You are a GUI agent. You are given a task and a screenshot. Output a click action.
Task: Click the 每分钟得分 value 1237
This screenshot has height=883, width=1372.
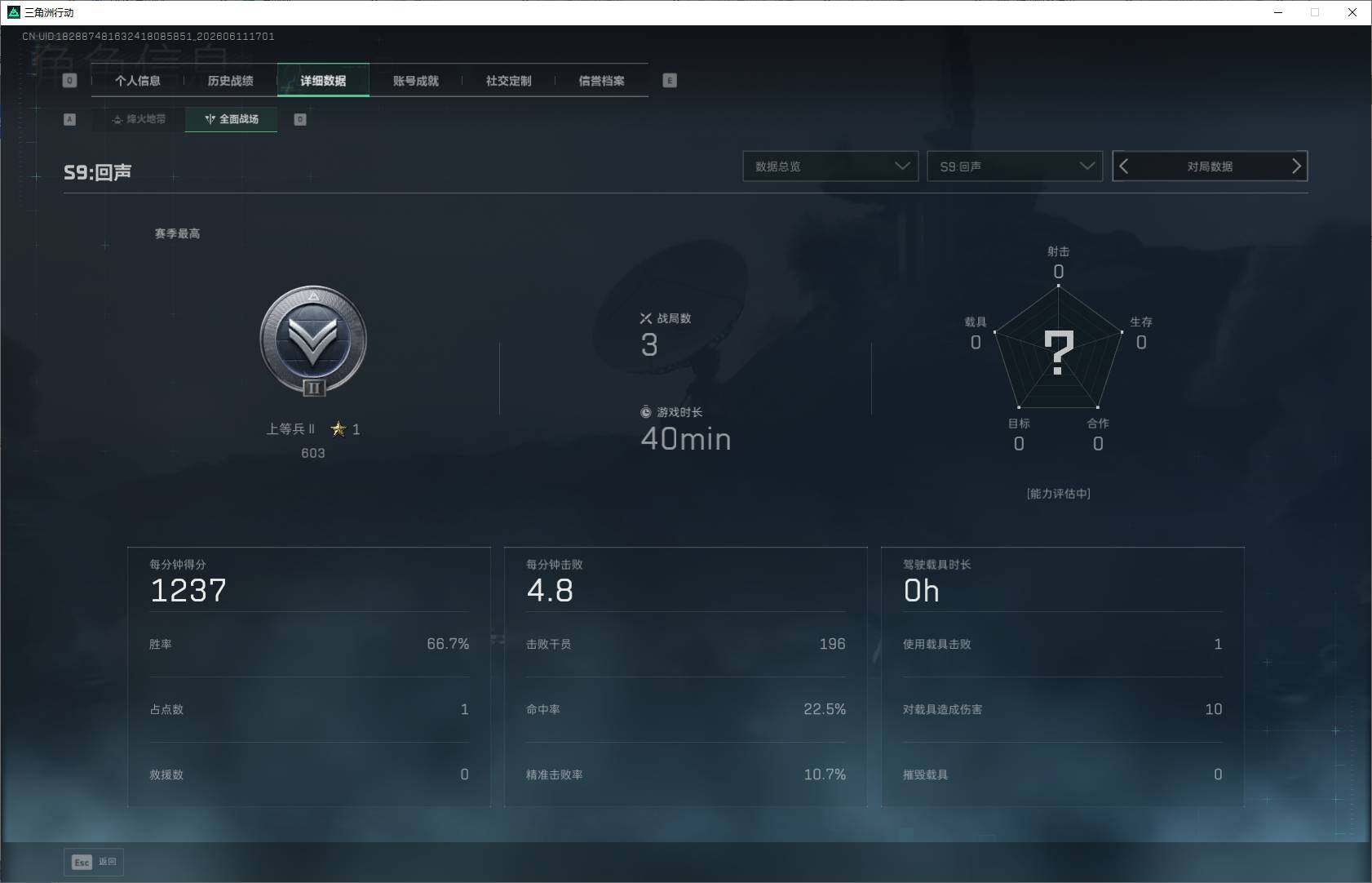tap(188, 590)
